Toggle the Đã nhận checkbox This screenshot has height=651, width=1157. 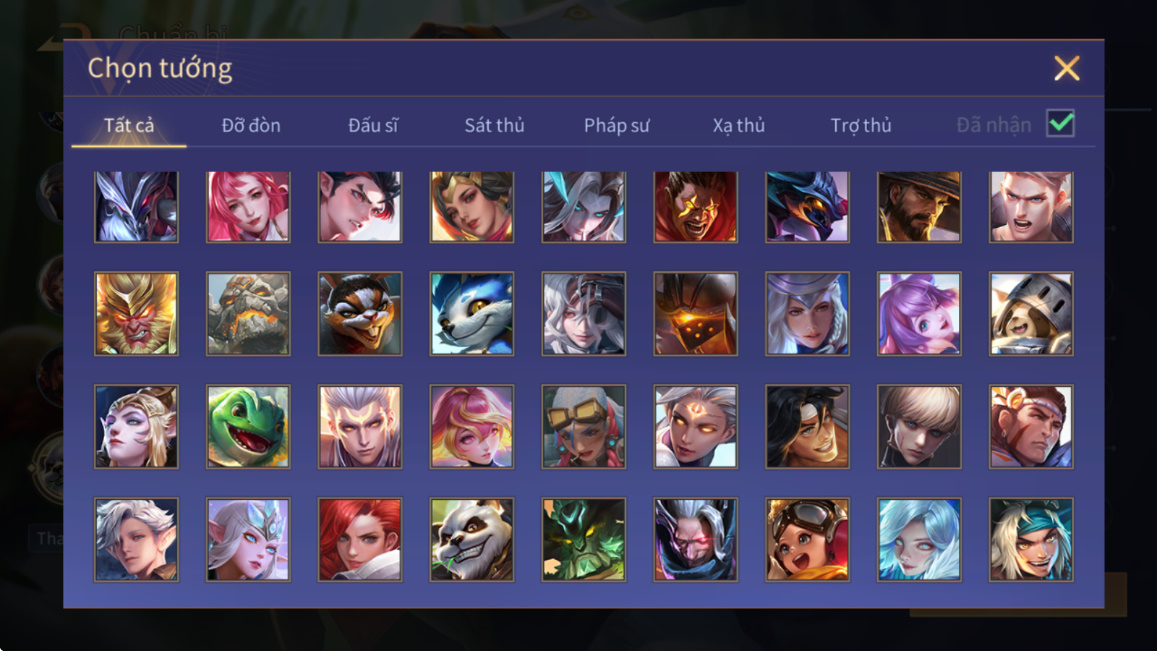click(x=1060, y=123)
